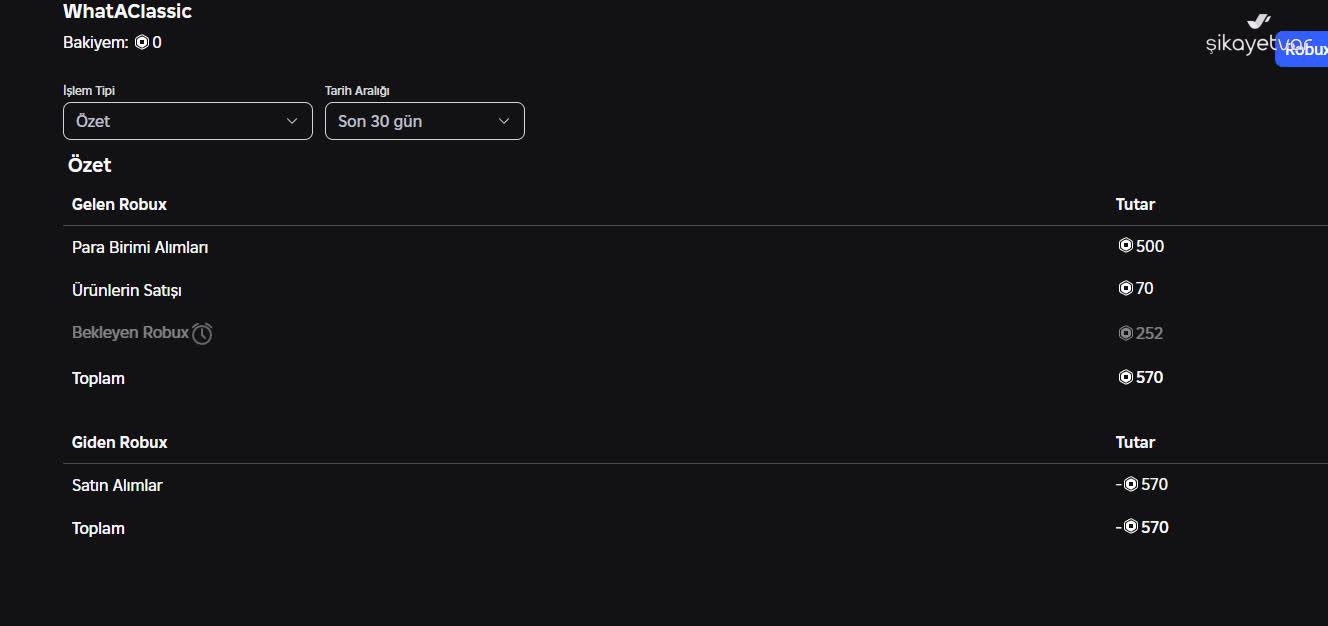Image resolution: width=1328 pixels, height=626 pixels.
Task: Click the Robux icon next to Toplam 570
Action: pos(1127,377)
